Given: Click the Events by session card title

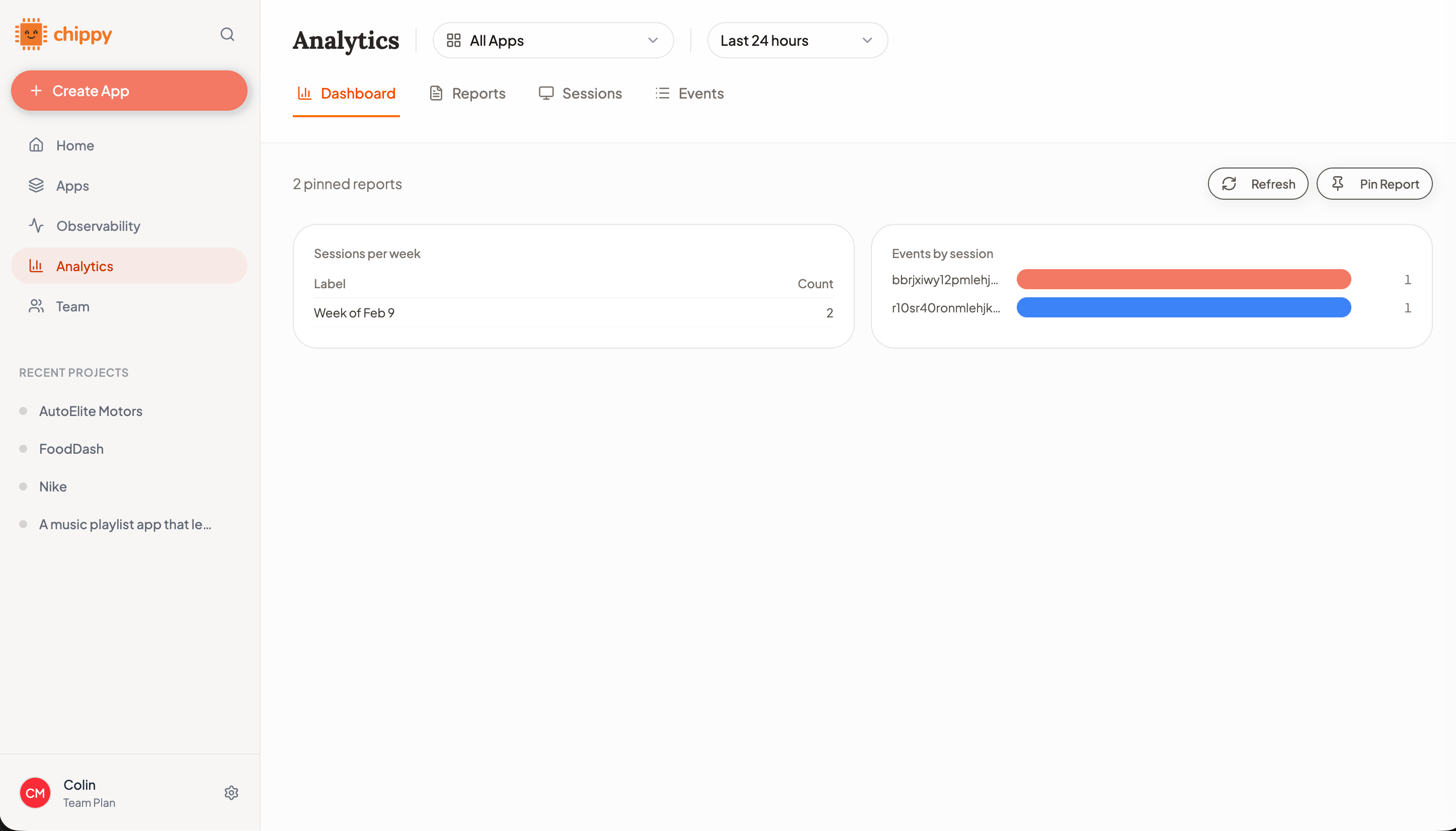Looking at the screenshot, I should click(942, 254).
